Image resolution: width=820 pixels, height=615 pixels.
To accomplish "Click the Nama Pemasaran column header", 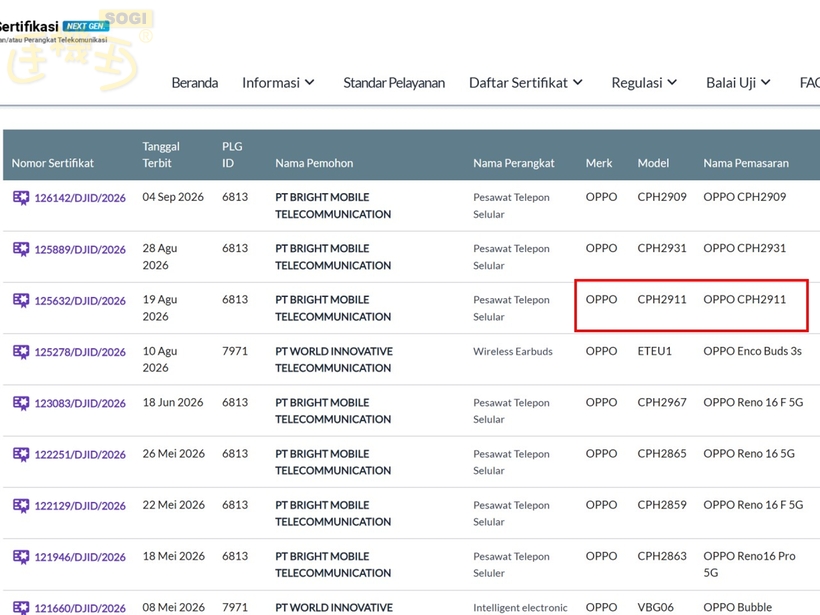I will click(746, 163).
